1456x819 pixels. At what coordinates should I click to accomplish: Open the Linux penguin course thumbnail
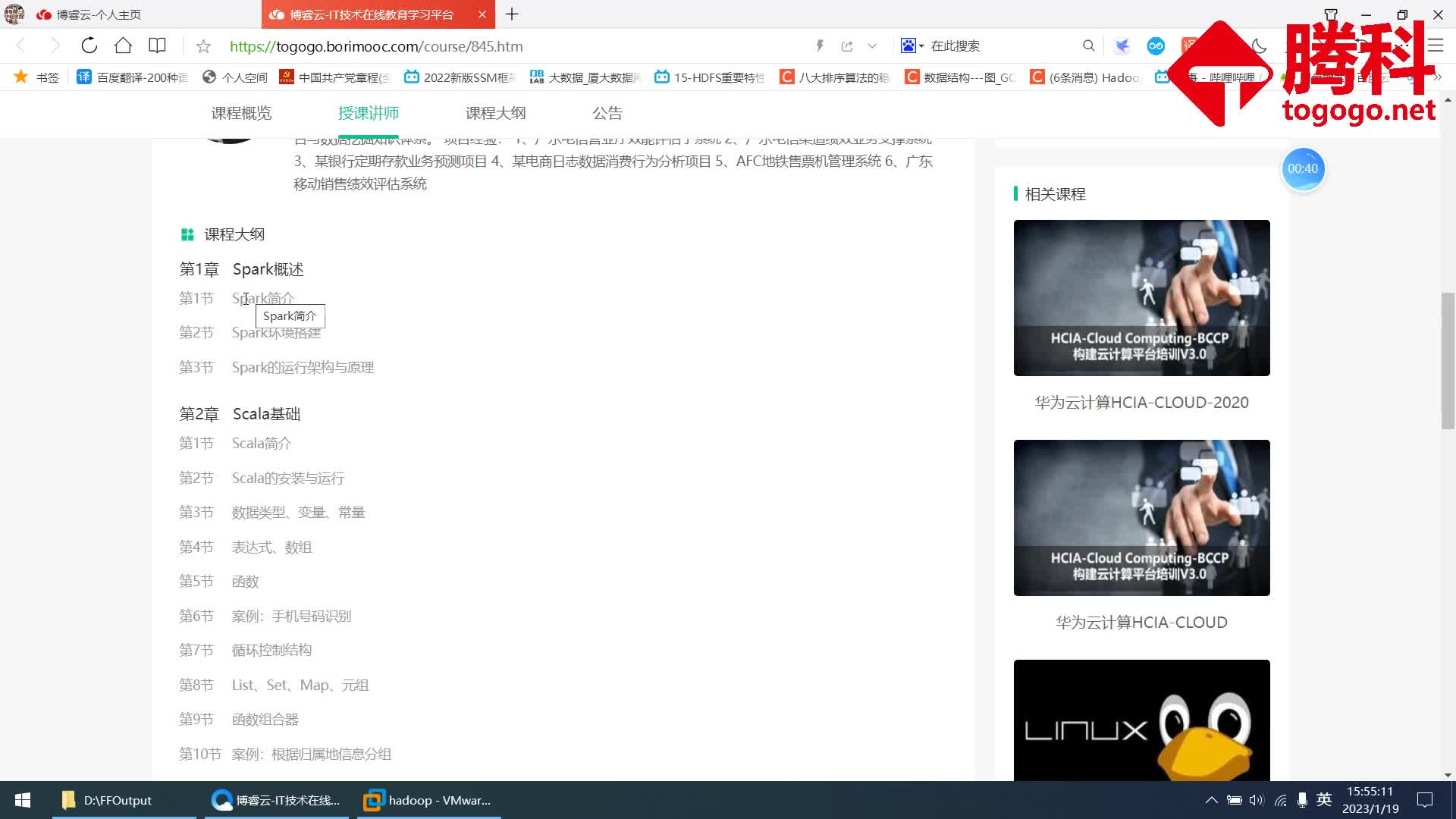coord(1141,720)
